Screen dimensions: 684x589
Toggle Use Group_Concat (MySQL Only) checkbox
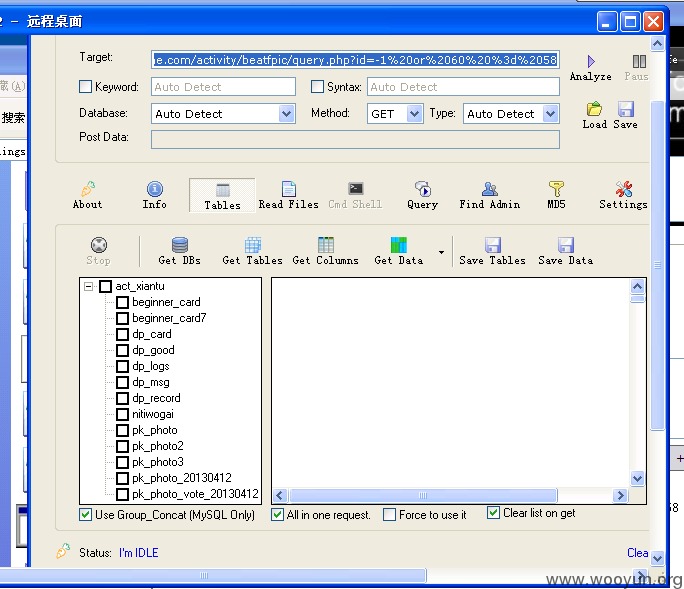86,514
